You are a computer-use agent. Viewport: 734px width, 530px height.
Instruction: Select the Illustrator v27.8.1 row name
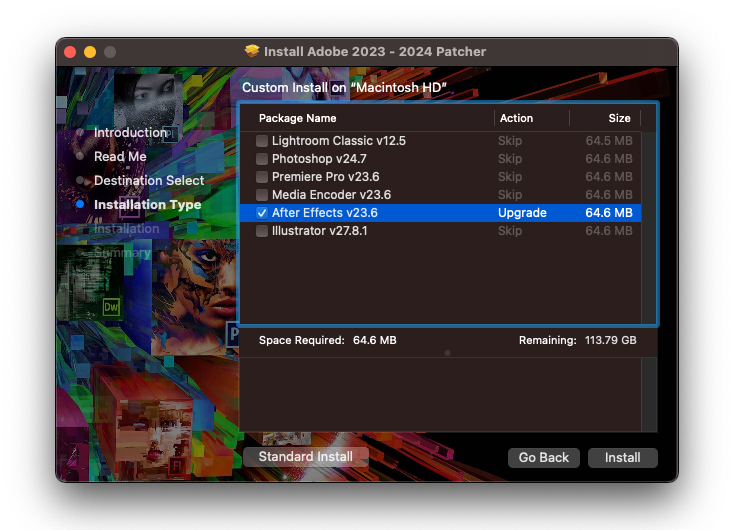[320, 231]
